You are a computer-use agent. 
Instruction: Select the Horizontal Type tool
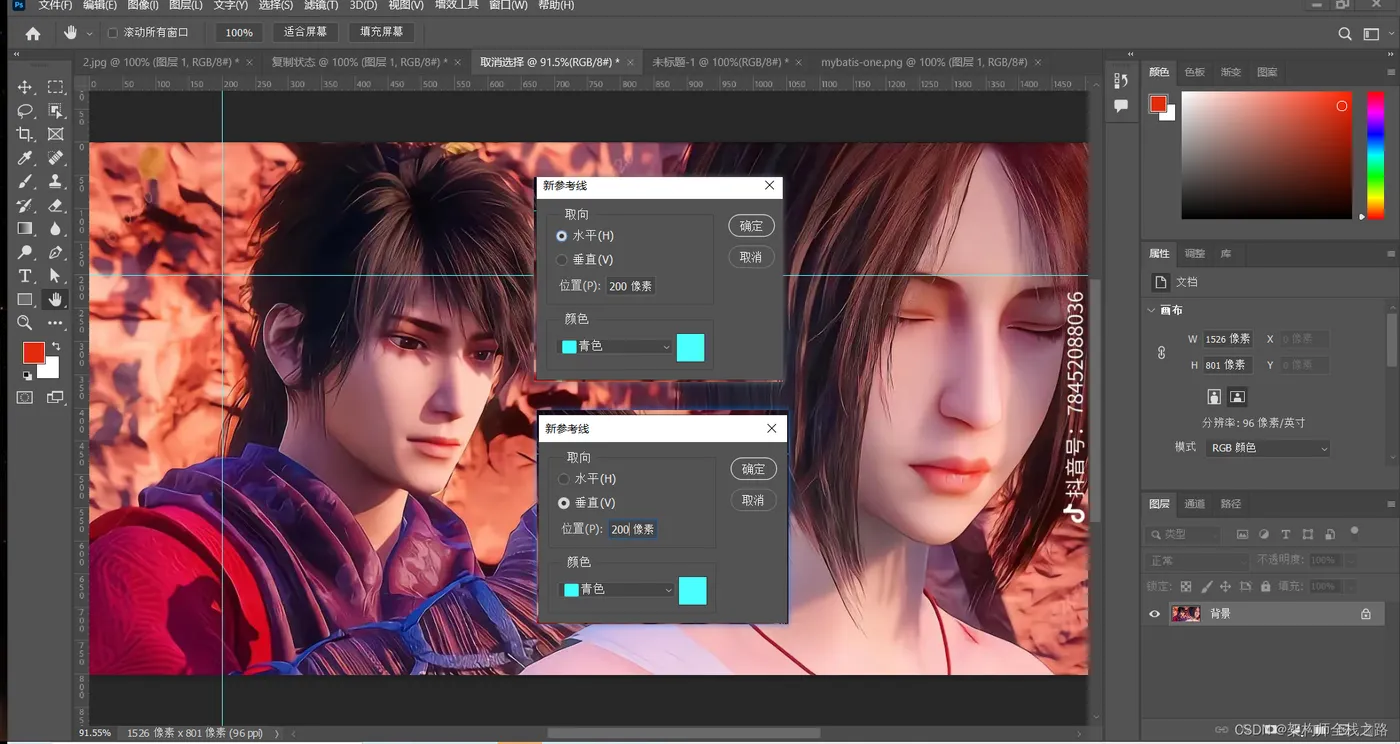coord(25,276)
